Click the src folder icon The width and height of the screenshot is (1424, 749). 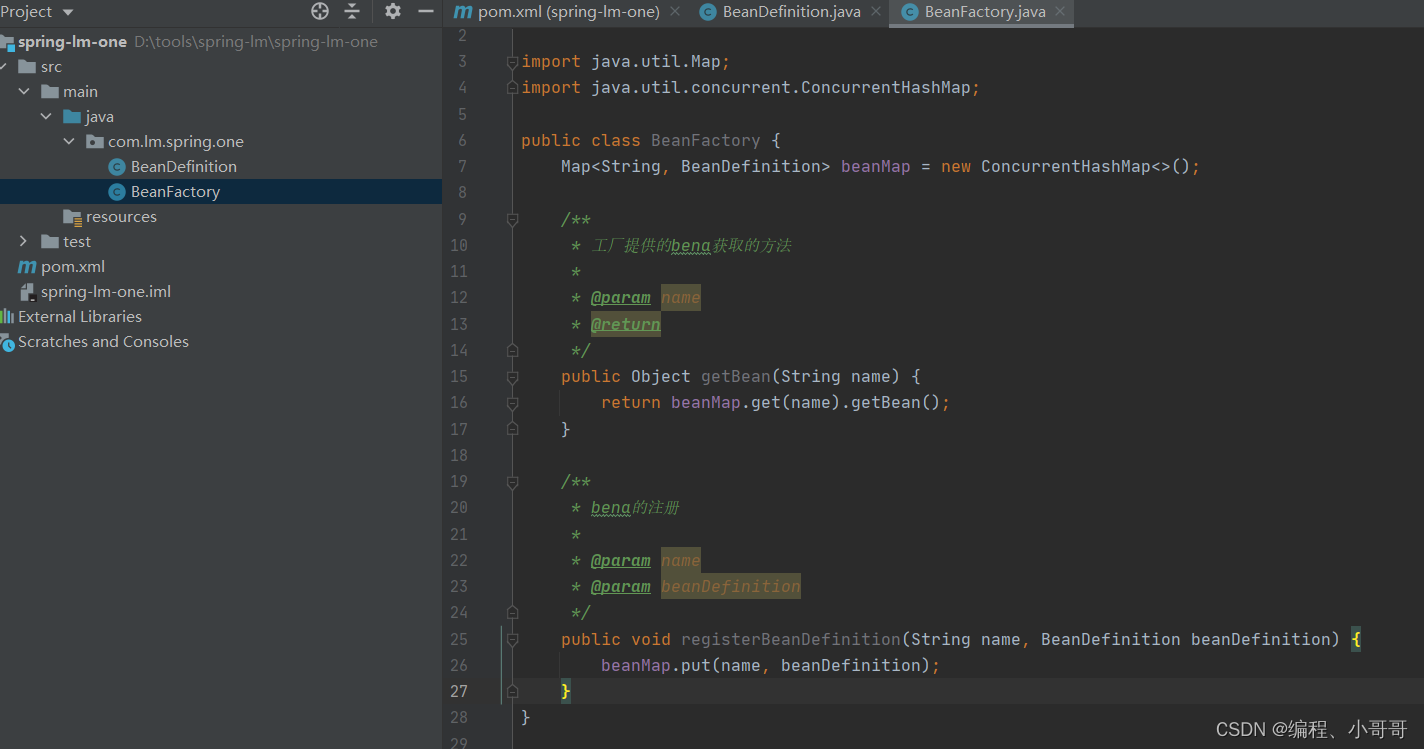pos(27,66)
